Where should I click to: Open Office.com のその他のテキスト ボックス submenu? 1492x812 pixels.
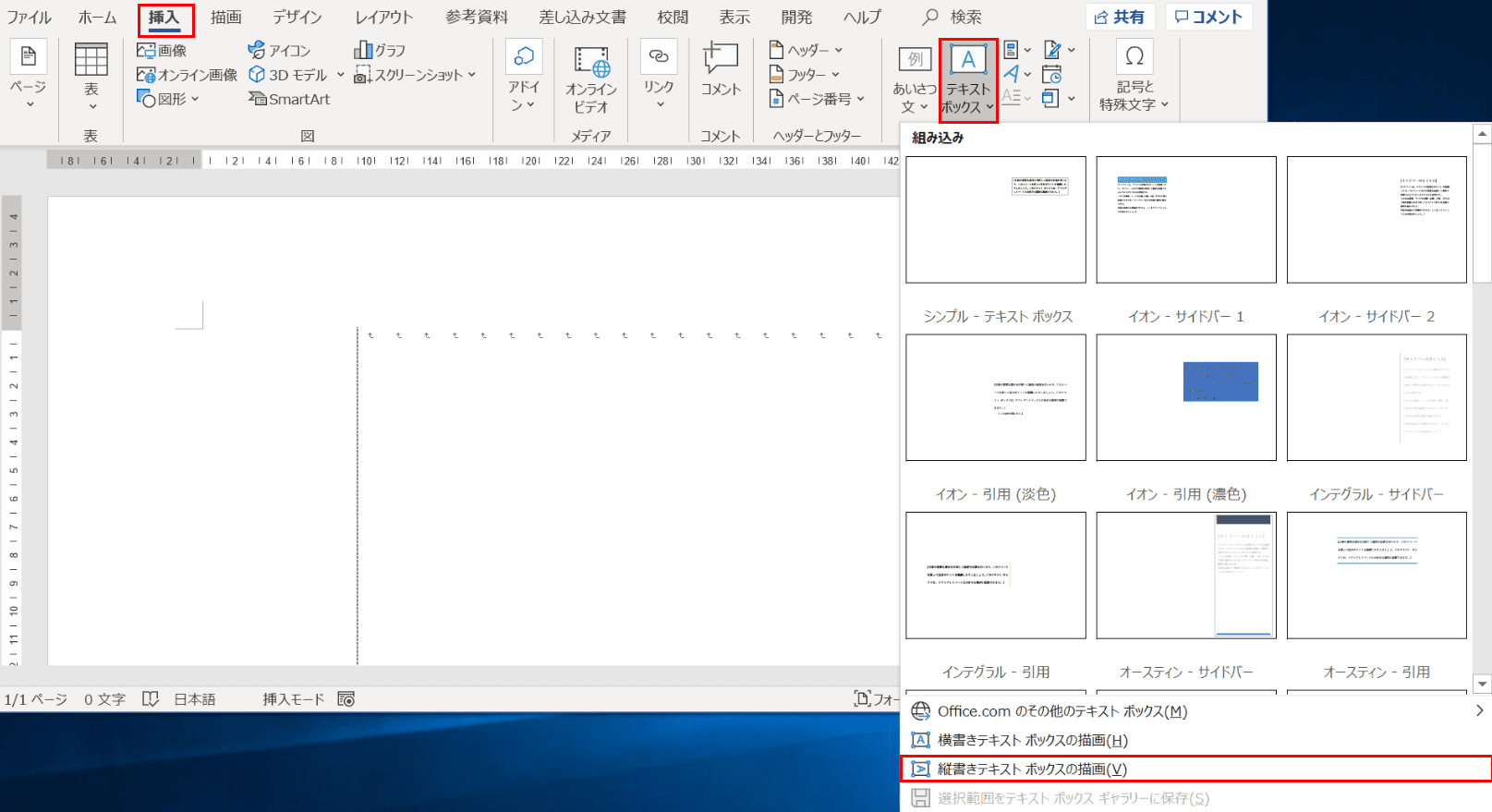tap(1195, 711)
